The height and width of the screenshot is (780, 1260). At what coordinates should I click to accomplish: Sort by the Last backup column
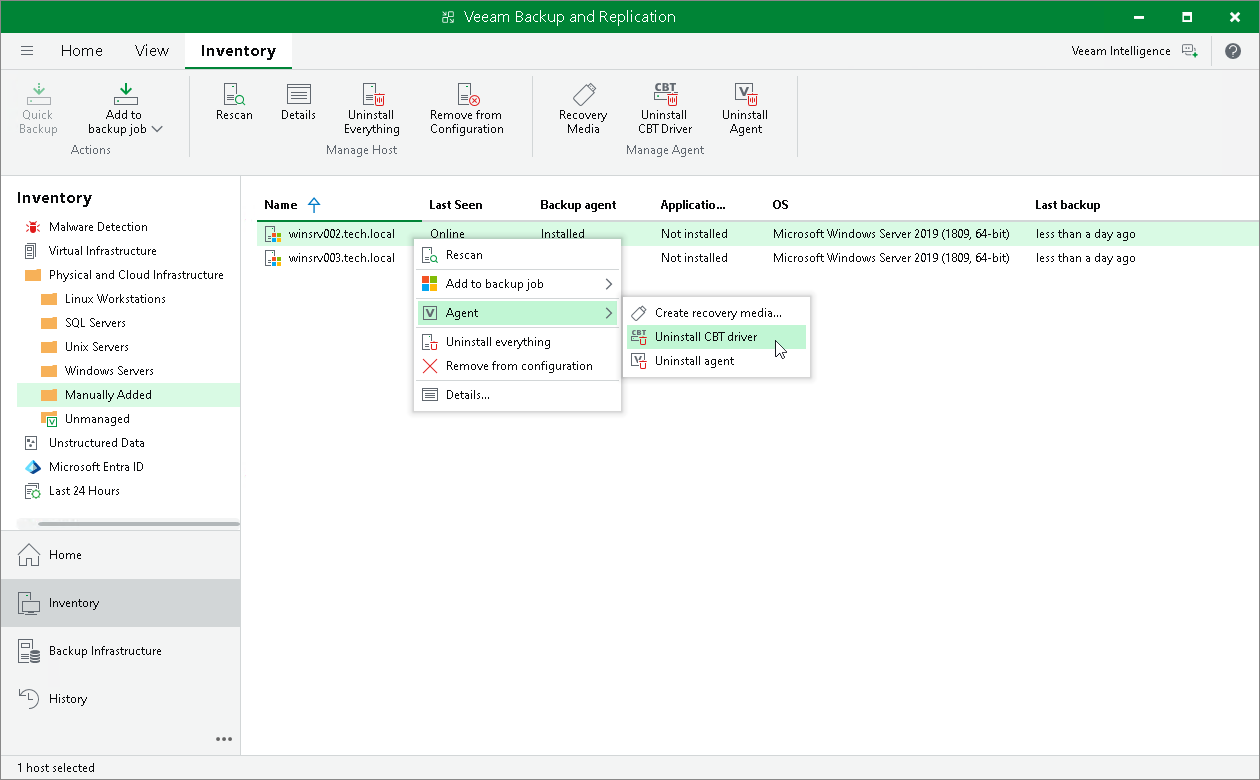(1068, 205)
